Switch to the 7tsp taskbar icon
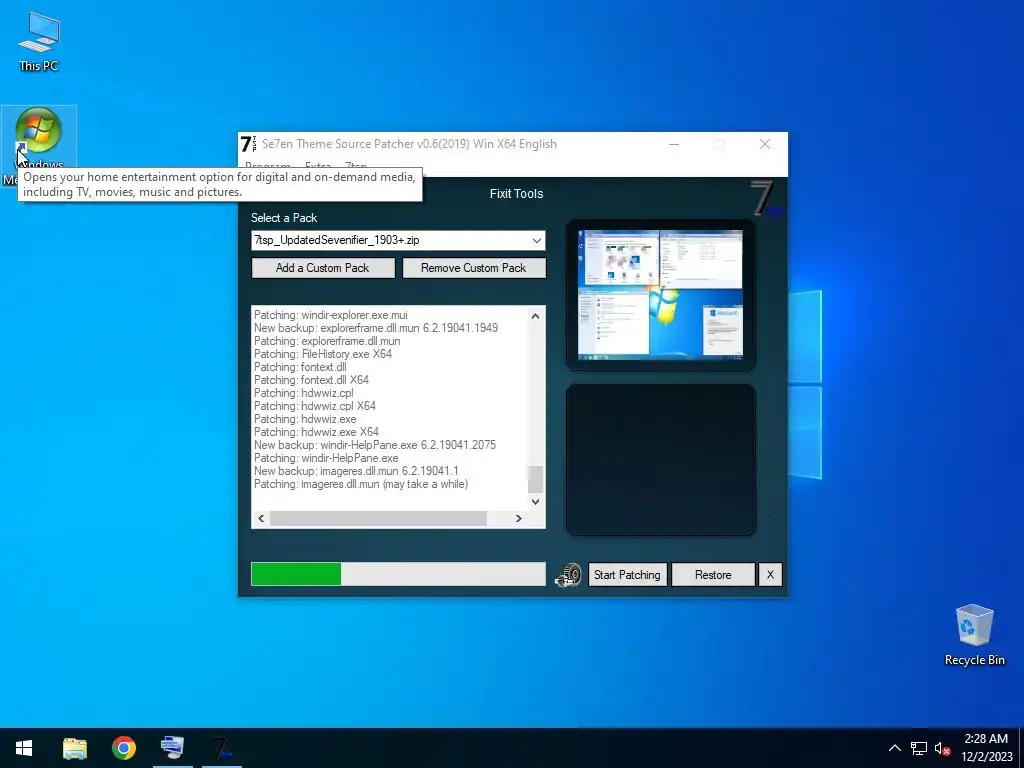The image size is (1024, 768). tap(222, 748)
